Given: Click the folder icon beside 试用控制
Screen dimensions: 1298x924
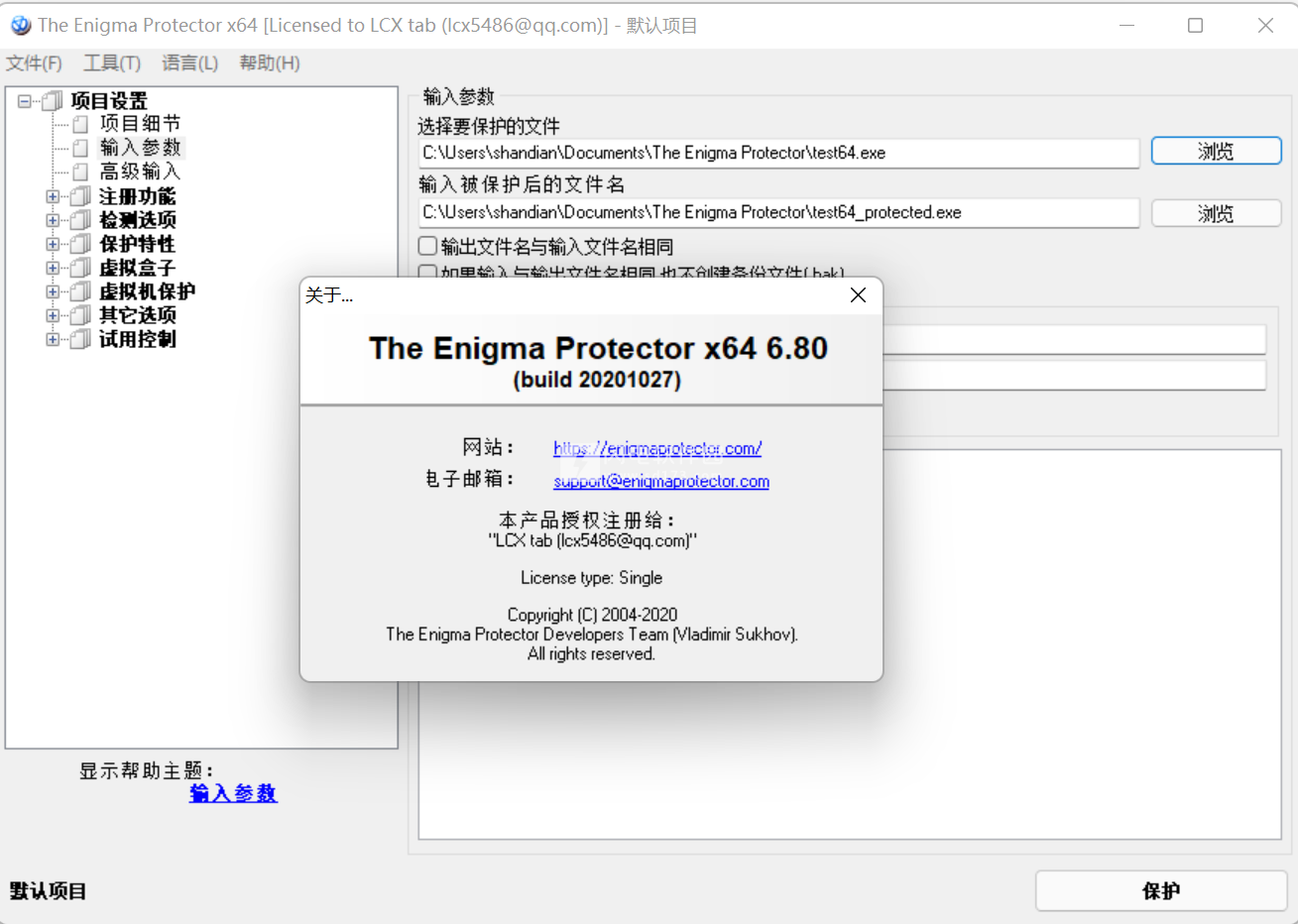Looking at the screenshot, I should tap(80, 339).
